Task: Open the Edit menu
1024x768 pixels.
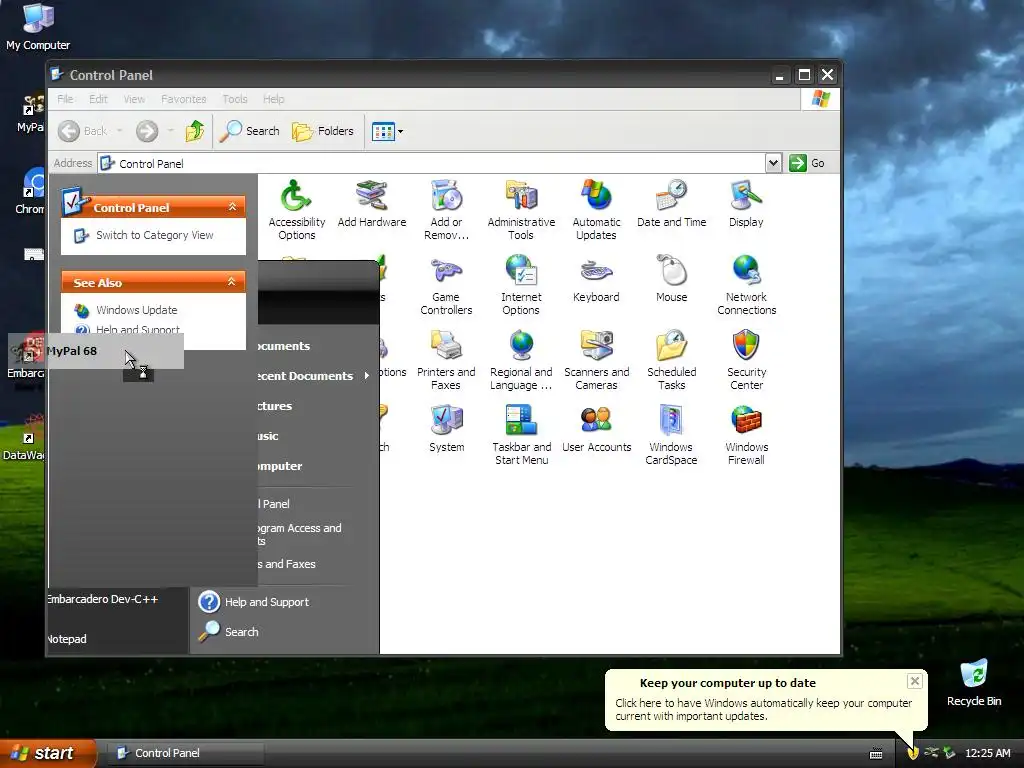Action: (x=98, y=99)
